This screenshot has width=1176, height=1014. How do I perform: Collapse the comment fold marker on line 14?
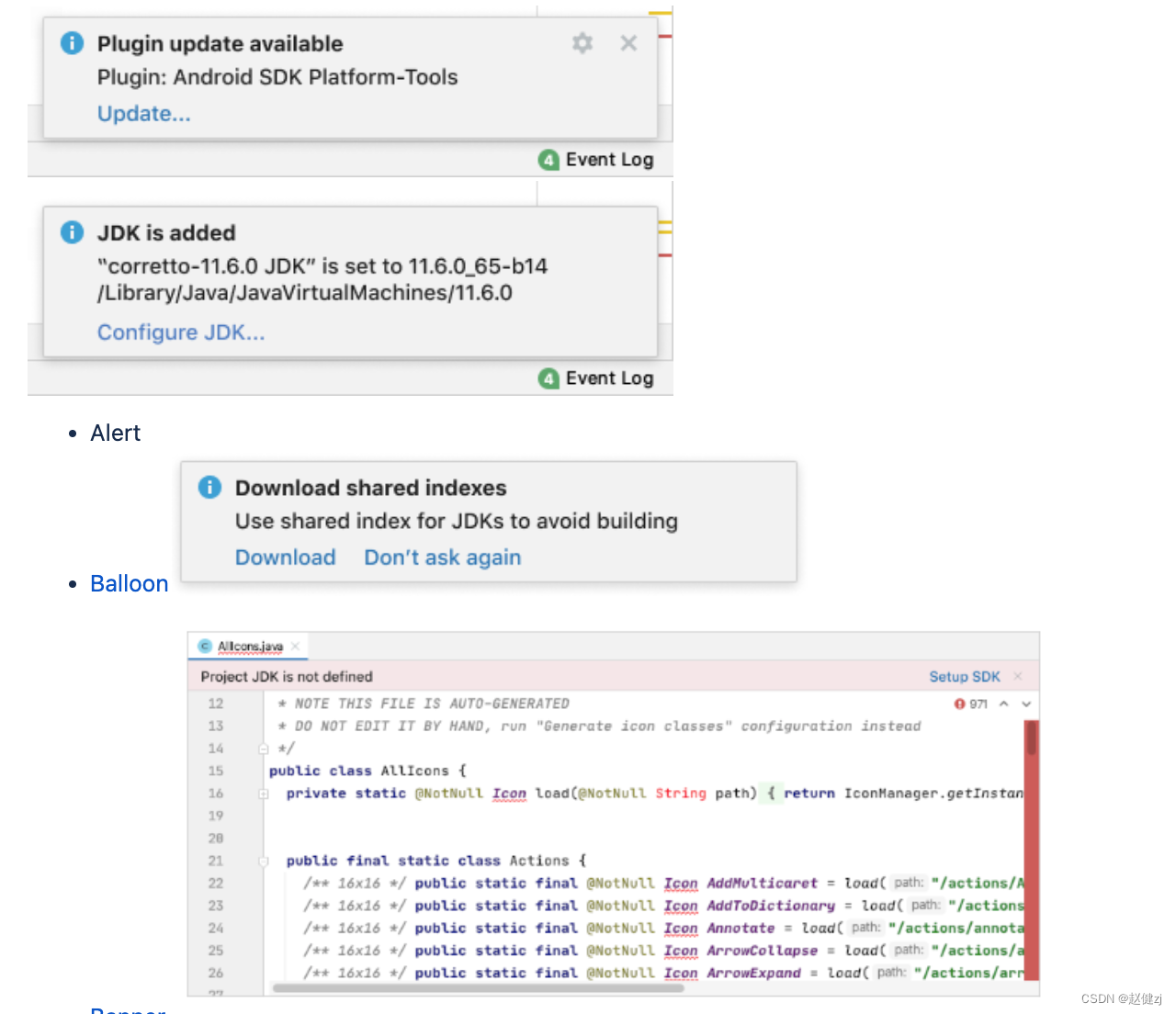coord(264,749)
